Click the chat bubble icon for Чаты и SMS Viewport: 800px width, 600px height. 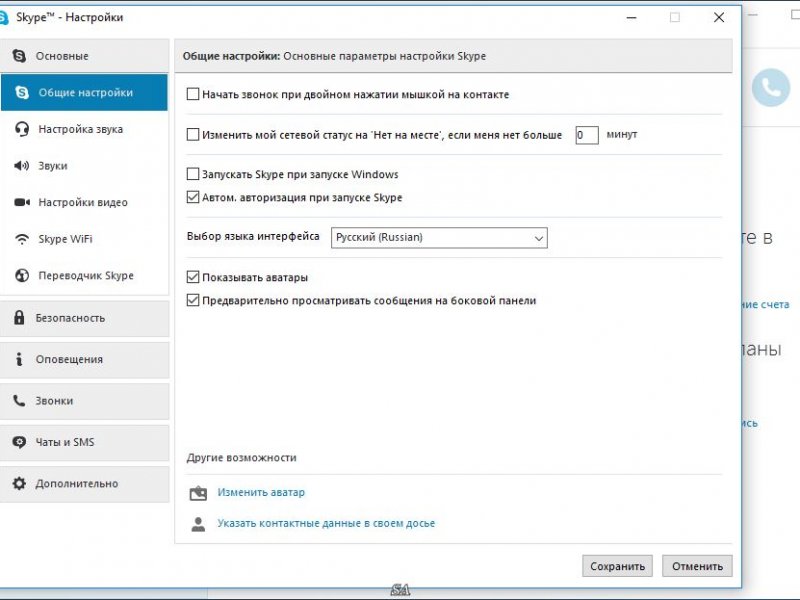pos(19,442)
